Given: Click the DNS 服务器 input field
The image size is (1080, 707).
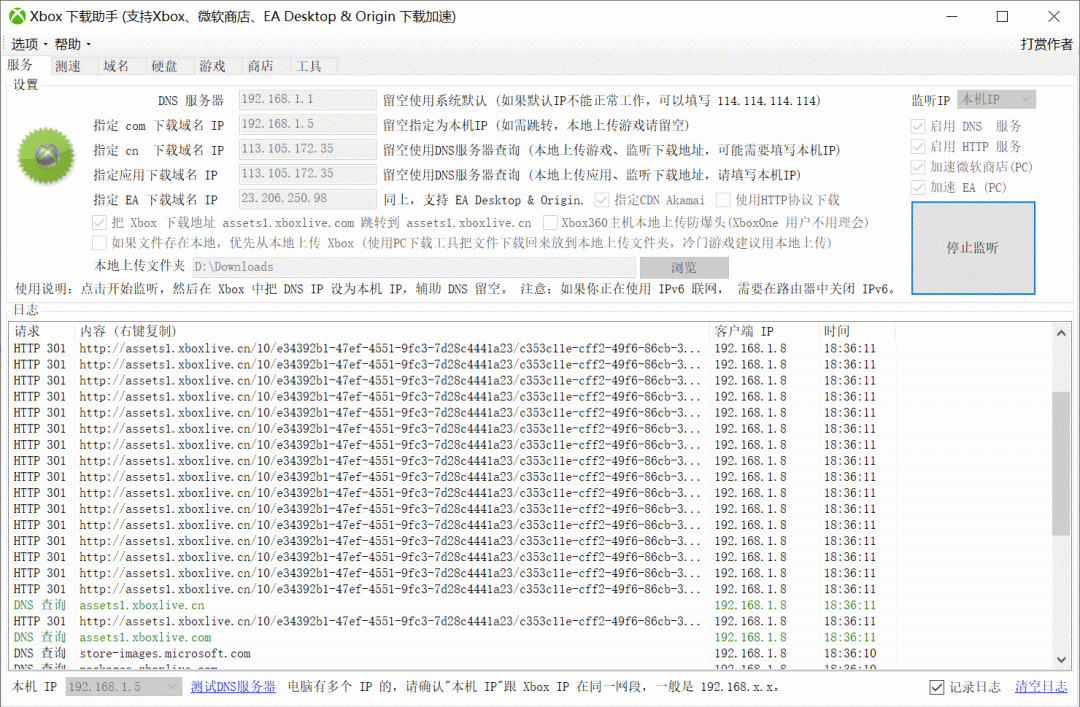Looking at the screenshot, I should [x=307, y=100].
